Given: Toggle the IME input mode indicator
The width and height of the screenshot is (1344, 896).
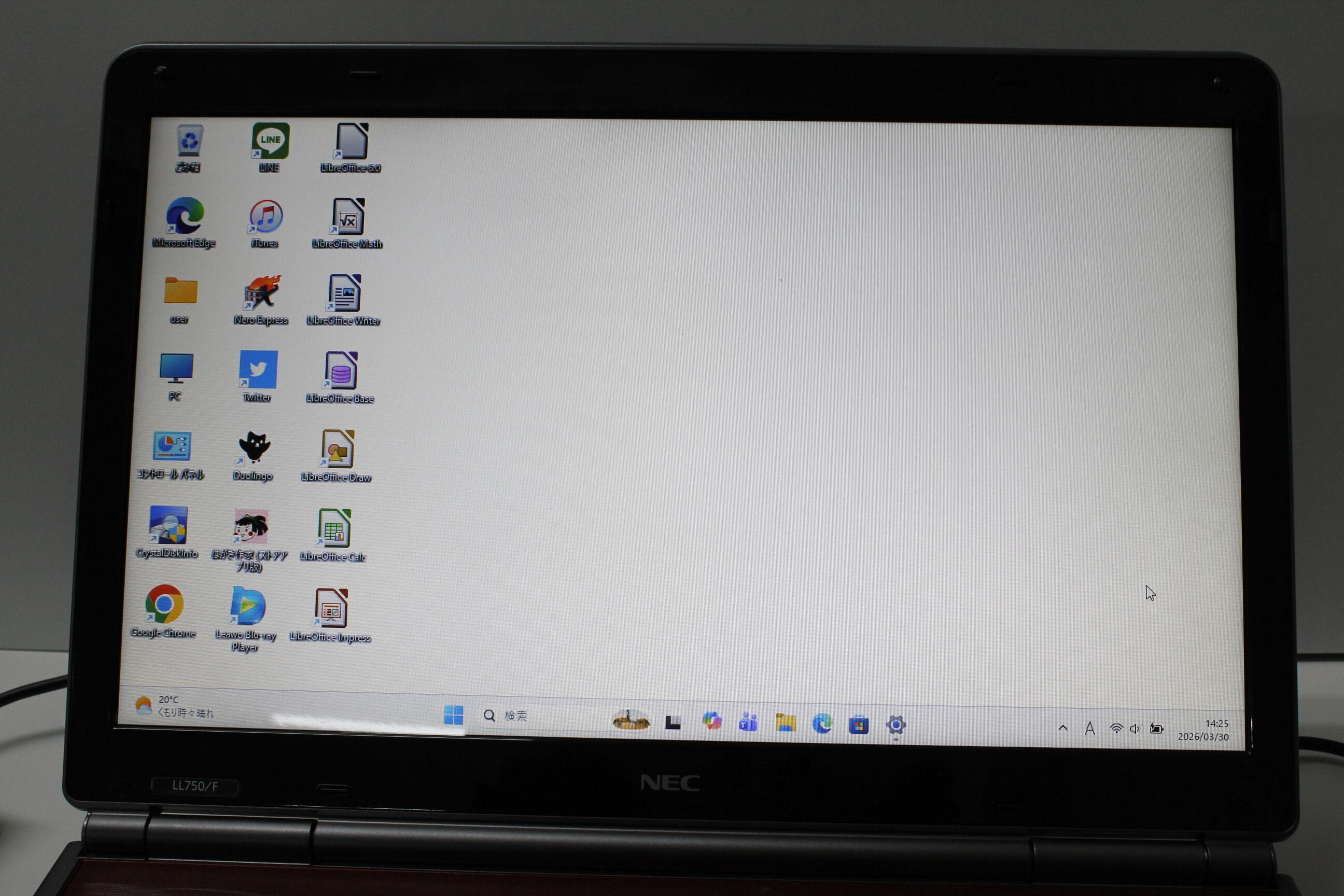Looking at the screenshot, I should point(1090,729).
